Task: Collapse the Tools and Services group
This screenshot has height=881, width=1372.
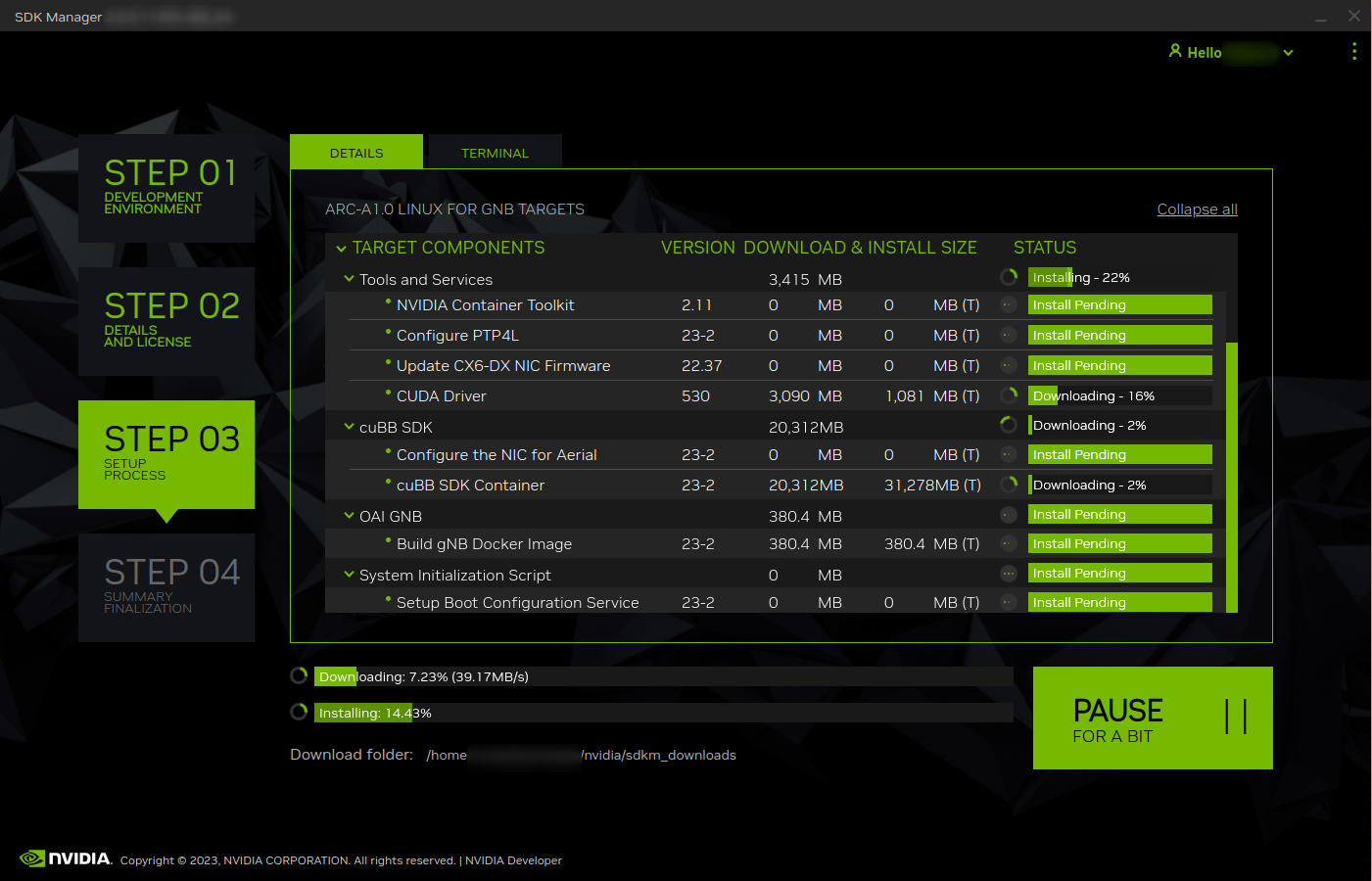Action: click(349, 279)
